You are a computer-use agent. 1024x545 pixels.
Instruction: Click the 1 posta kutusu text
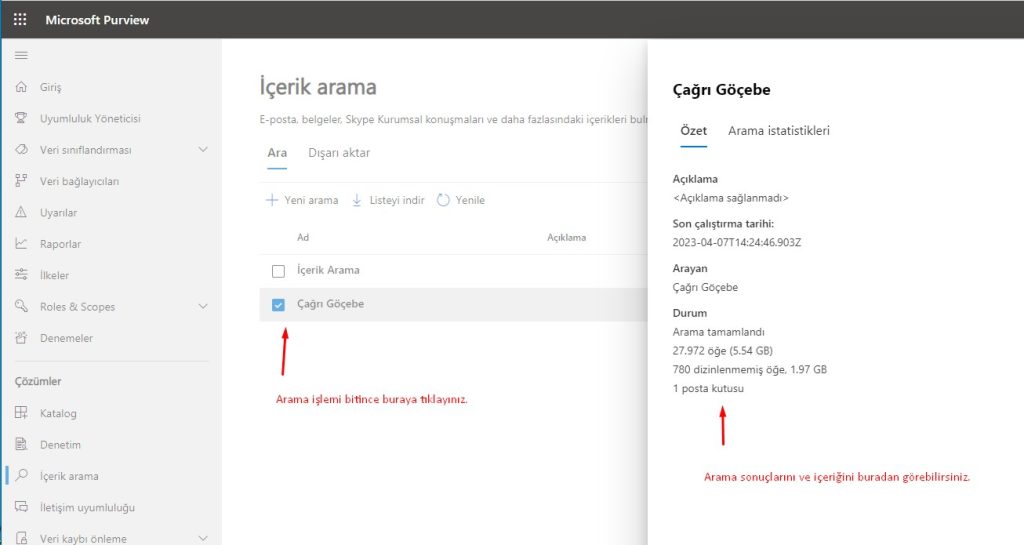(708, 388)
